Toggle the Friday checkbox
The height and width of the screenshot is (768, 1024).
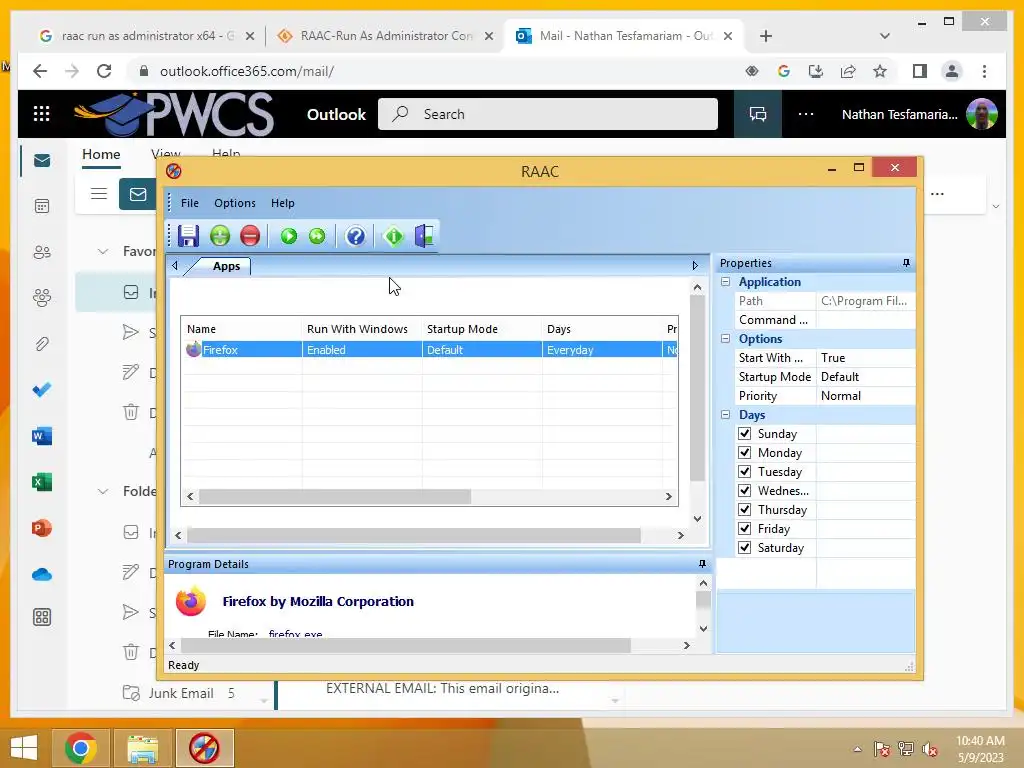click(744, 528)
